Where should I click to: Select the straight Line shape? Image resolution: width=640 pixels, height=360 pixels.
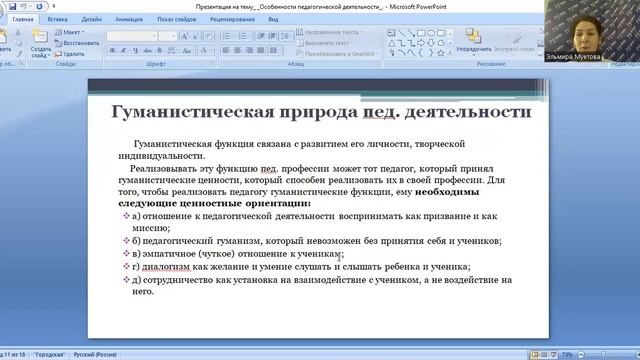click(402, 33)
